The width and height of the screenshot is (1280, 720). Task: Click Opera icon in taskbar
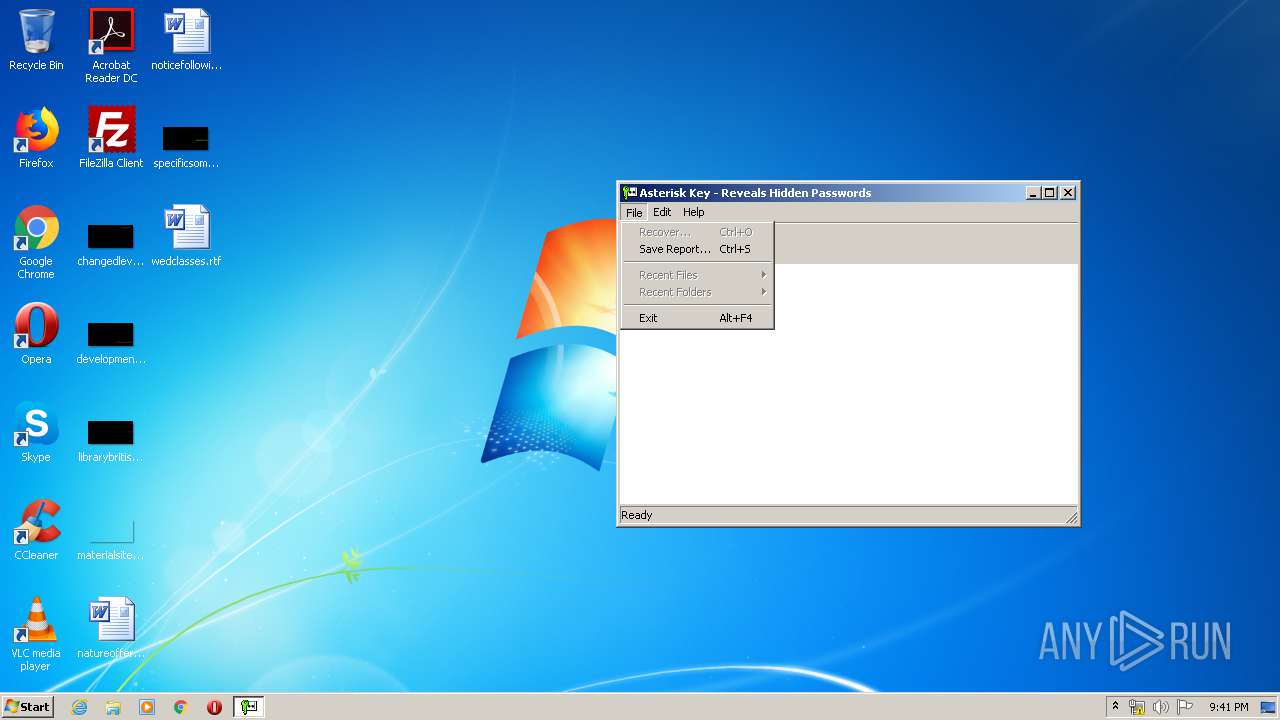(x=214, y=707)
